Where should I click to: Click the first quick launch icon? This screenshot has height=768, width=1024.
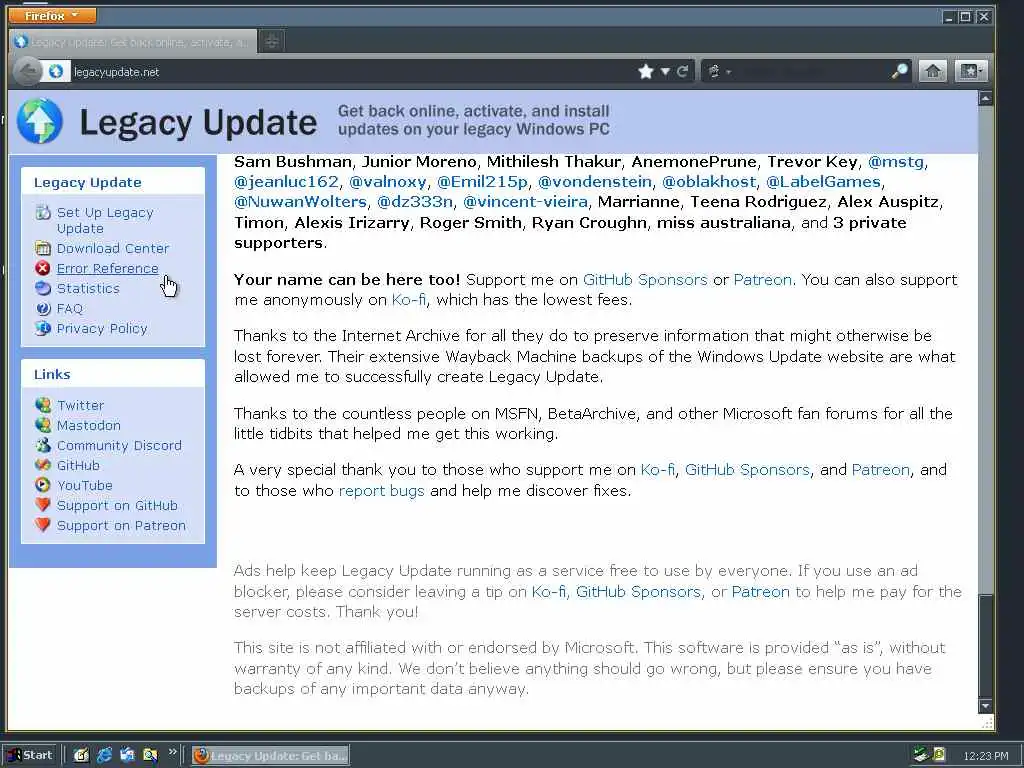[81, 755]
